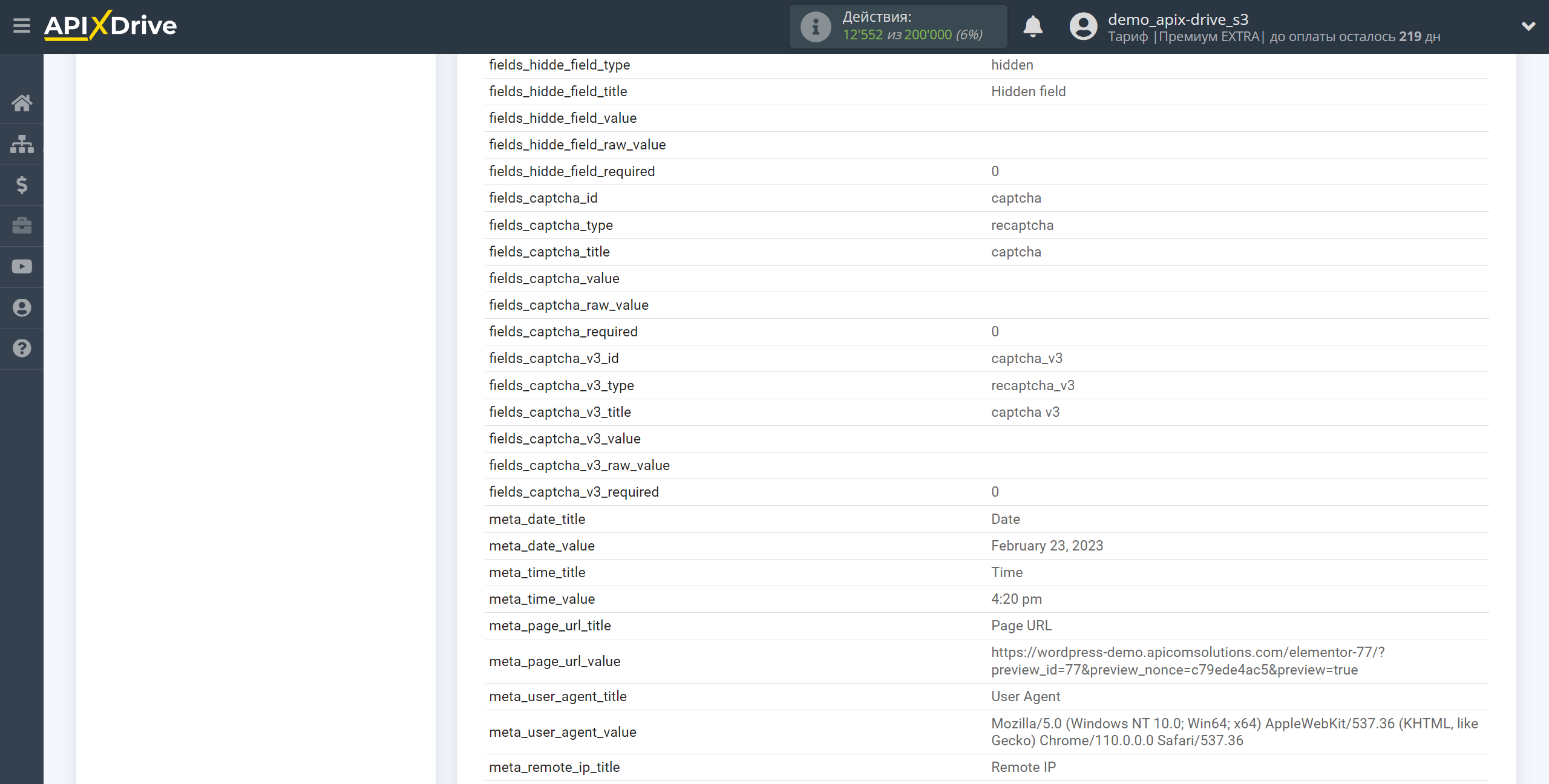This screenshot has width=1549, height=784.
Task: Select the '4:20 pm' value
Action: 1017,599
